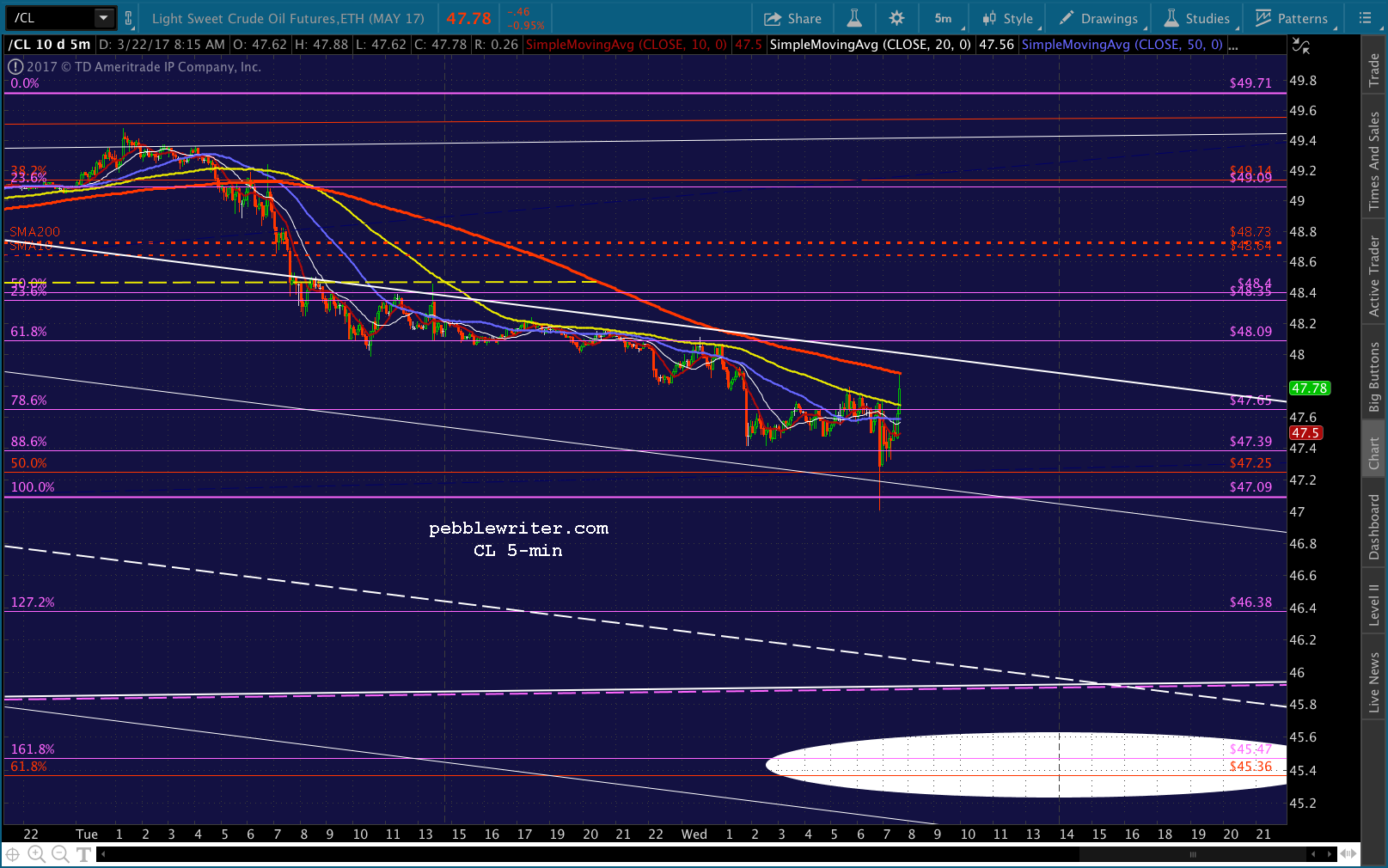1388x868 pixels.
Task: Open chart settings gear icon
Action: coord(896,18)
